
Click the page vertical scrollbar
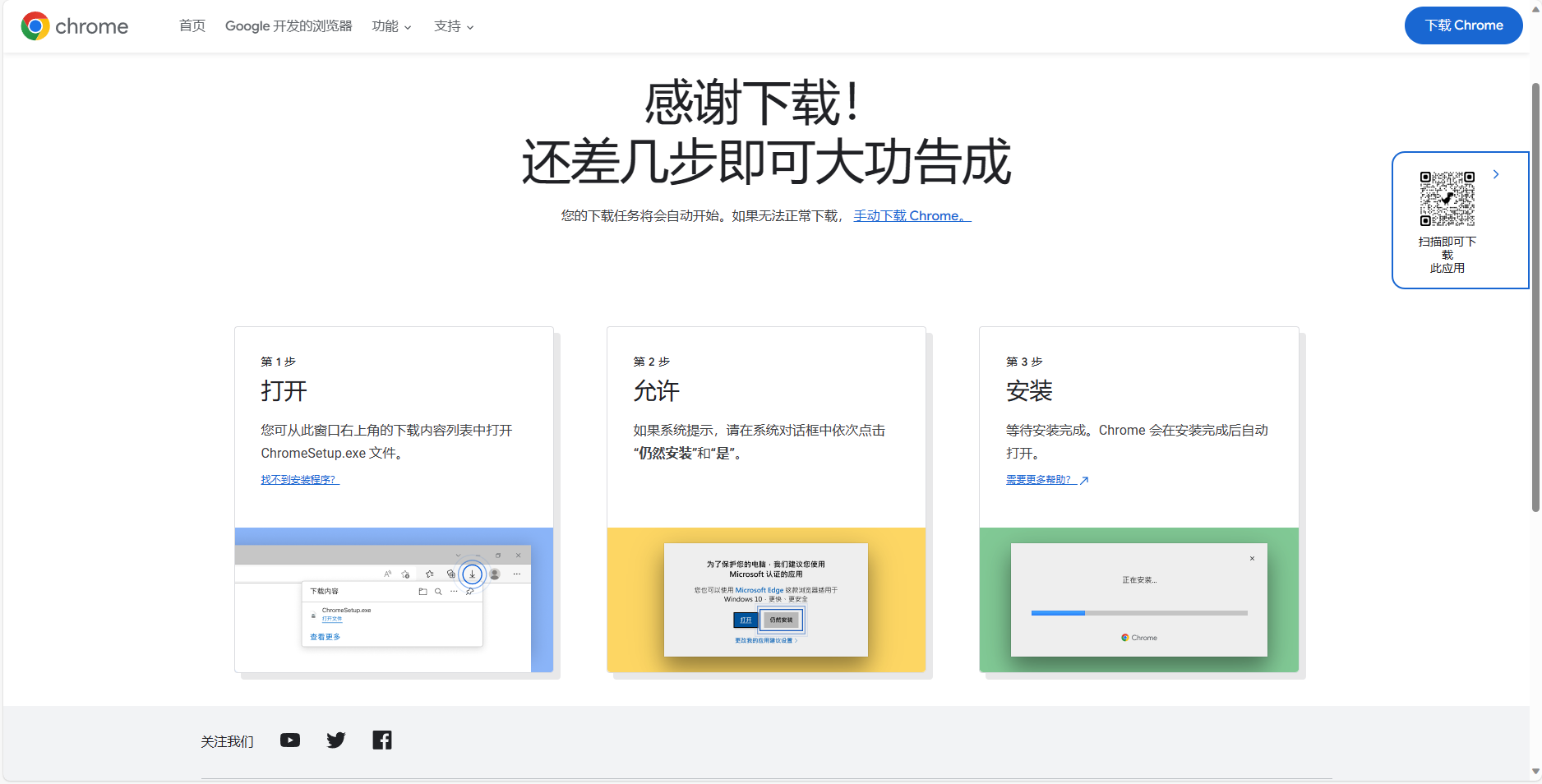pos(1535,297)
